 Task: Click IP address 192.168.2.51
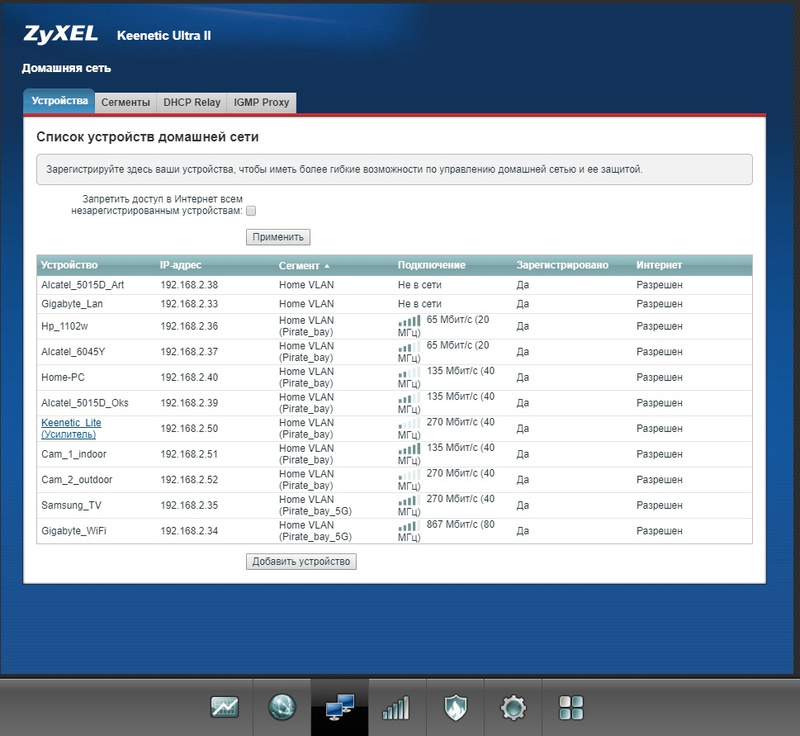[x=189, y=453]
